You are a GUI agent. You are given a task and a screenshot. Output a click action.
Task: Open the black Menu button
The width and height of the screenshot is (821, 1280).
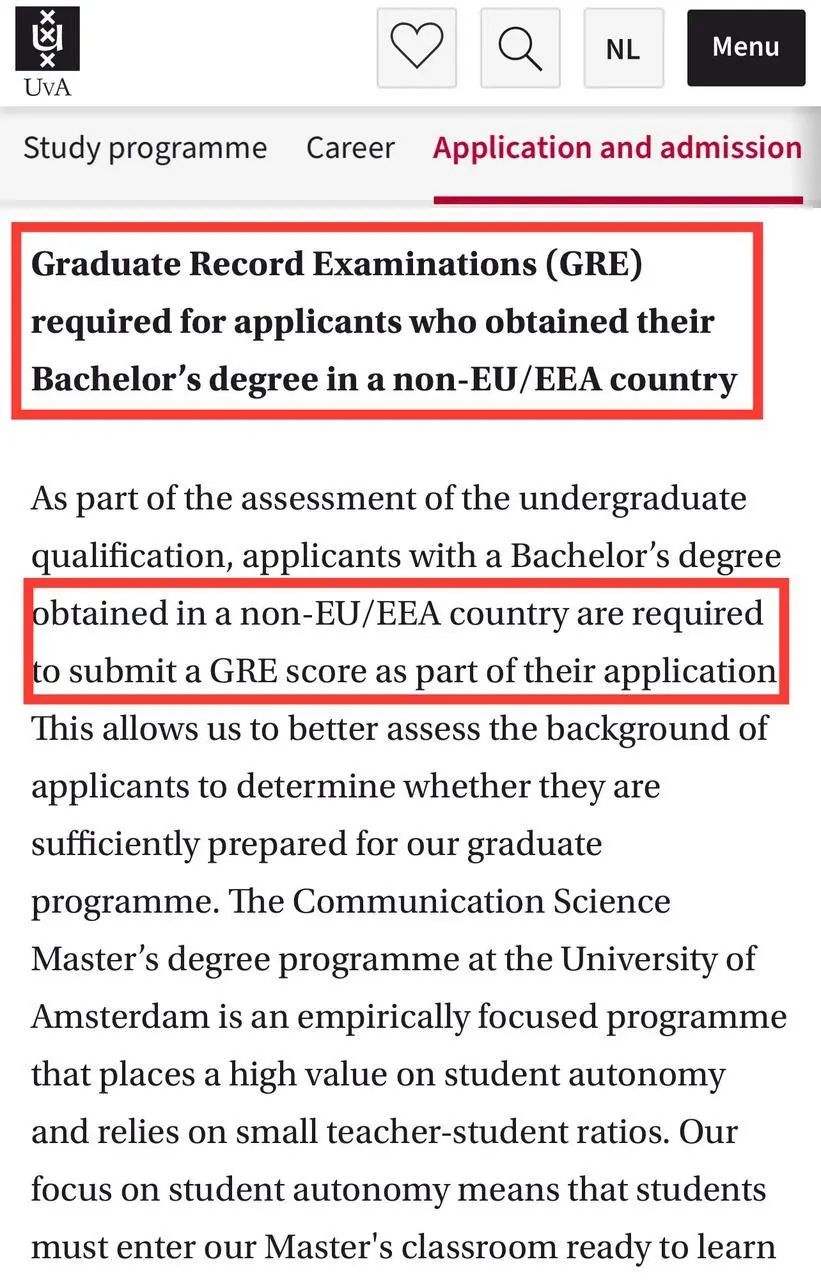(x=746, y=47)
